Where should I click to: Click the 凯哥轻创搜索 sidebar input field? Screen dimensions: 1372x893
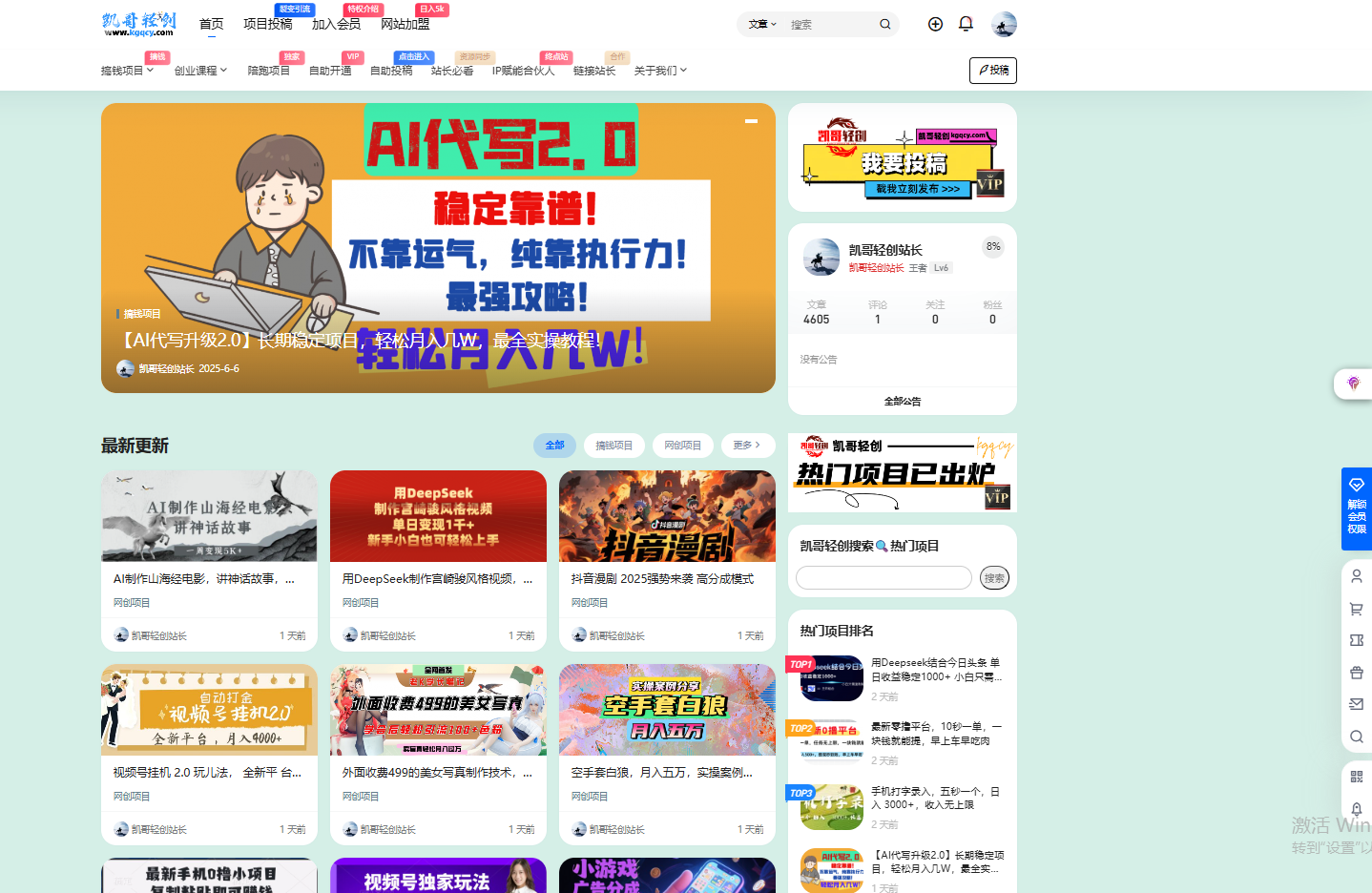(883, 578)
